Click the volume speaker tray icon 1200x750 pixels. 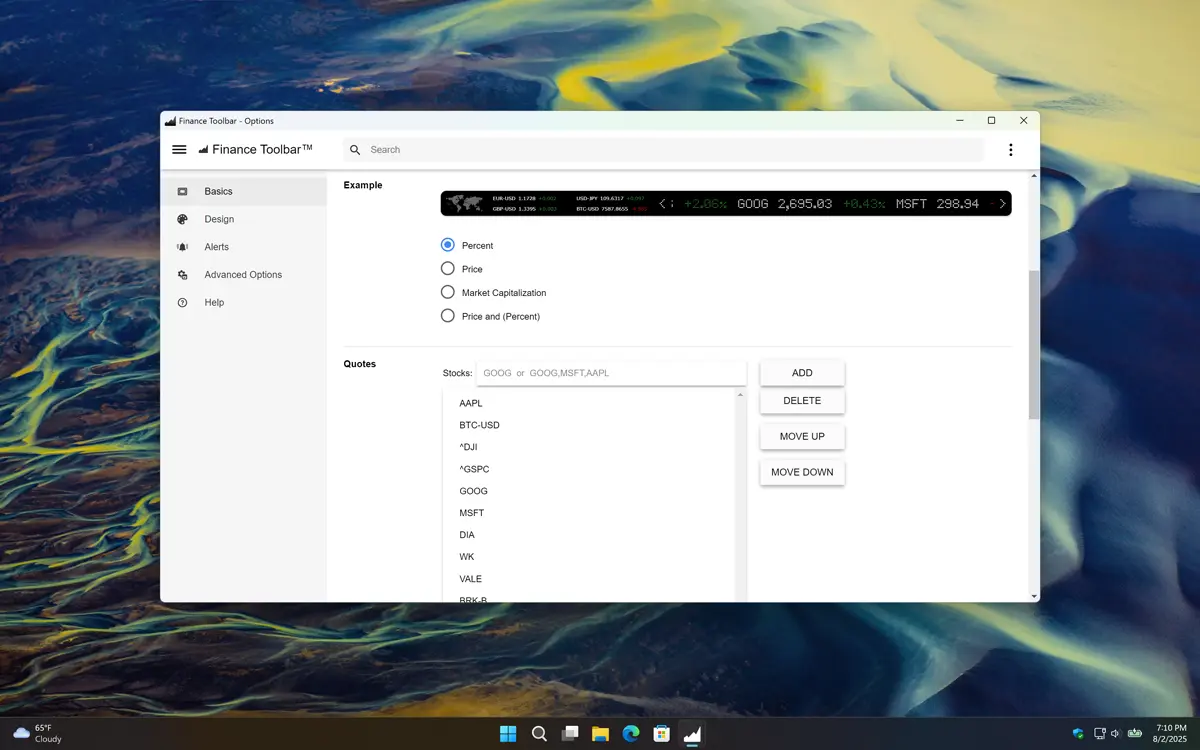click(x=1115, y=733)
